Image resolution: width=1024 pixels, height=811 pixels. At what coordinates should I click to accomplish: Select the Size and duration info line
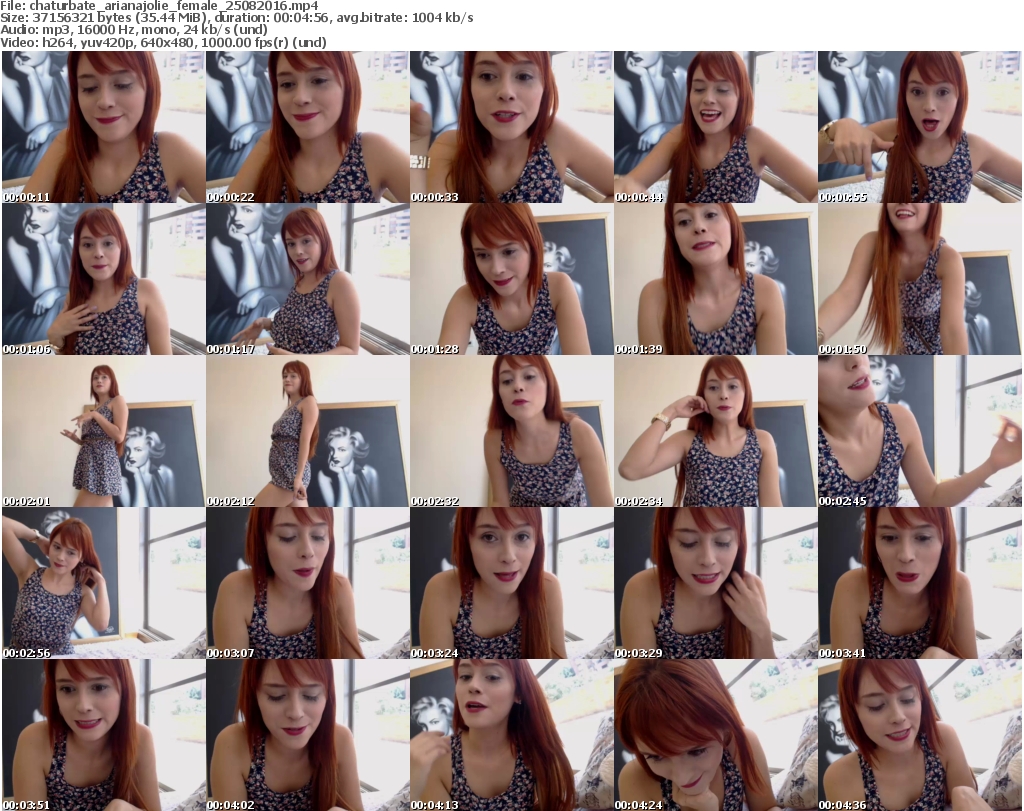coord(237,18)
